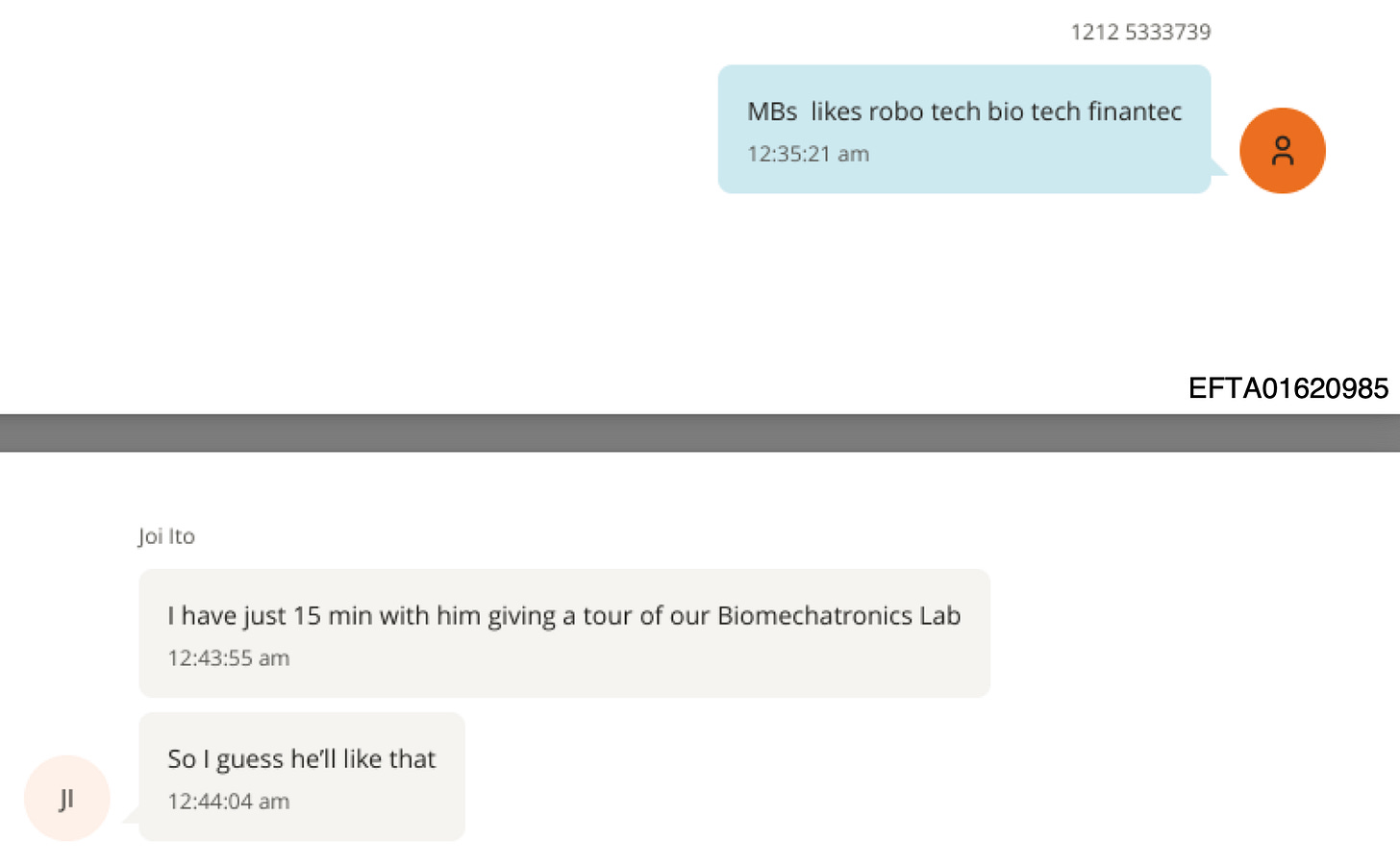Image resolution: width=1400 pixels, height=865 pixels.
Task: Click the Biomechatronics Lab tour message bubble
Action: [564, 633]
